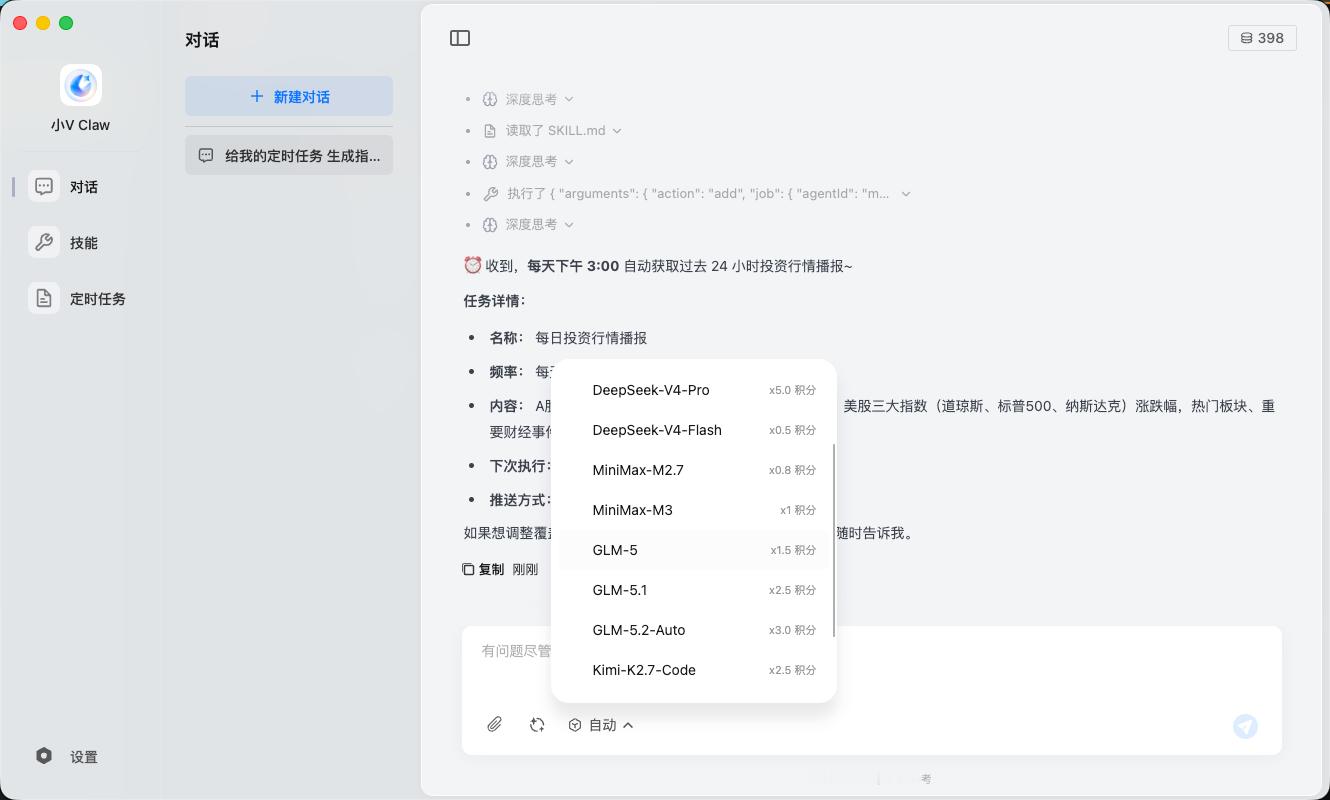The width and height of the screenshot is (1330, 800).
Task: Select GLM-5.1 model
Action: (x=693, y=590)
